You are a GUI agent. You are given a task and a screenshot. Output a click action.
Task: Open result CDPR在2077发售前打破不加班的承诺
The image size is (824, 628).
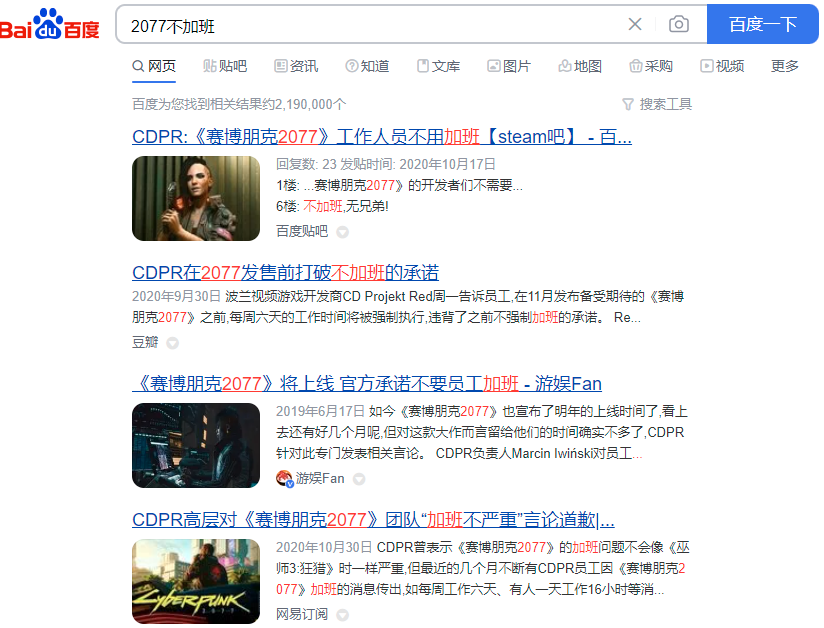[x=285, y=273]
